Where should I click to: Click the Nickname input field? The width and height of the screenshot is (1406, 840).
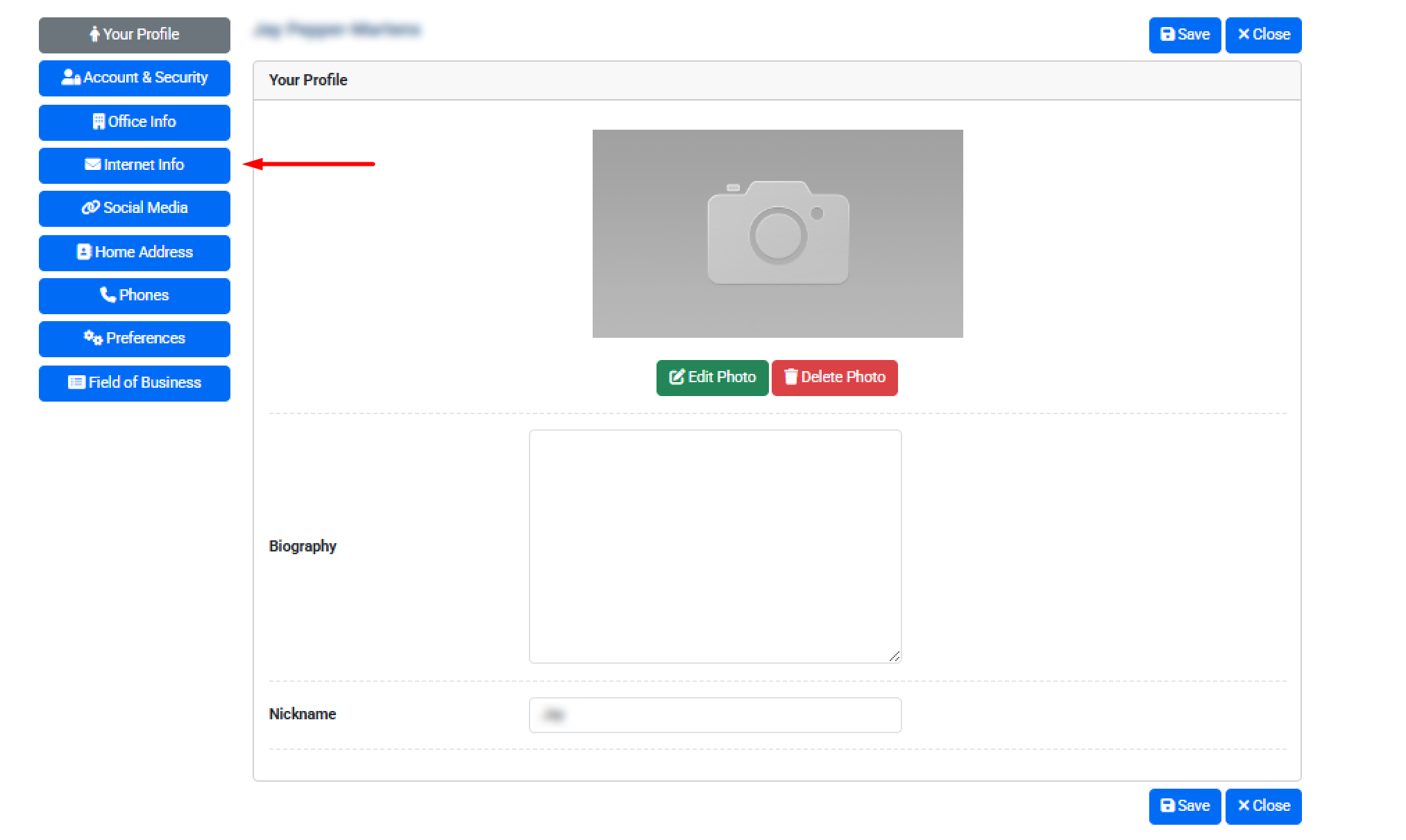[x=715, y=714]
